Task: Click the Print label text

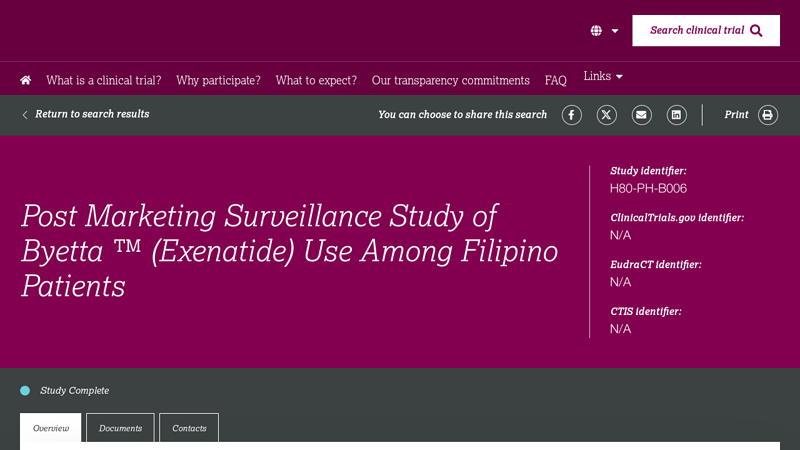Action: point(736,115)
